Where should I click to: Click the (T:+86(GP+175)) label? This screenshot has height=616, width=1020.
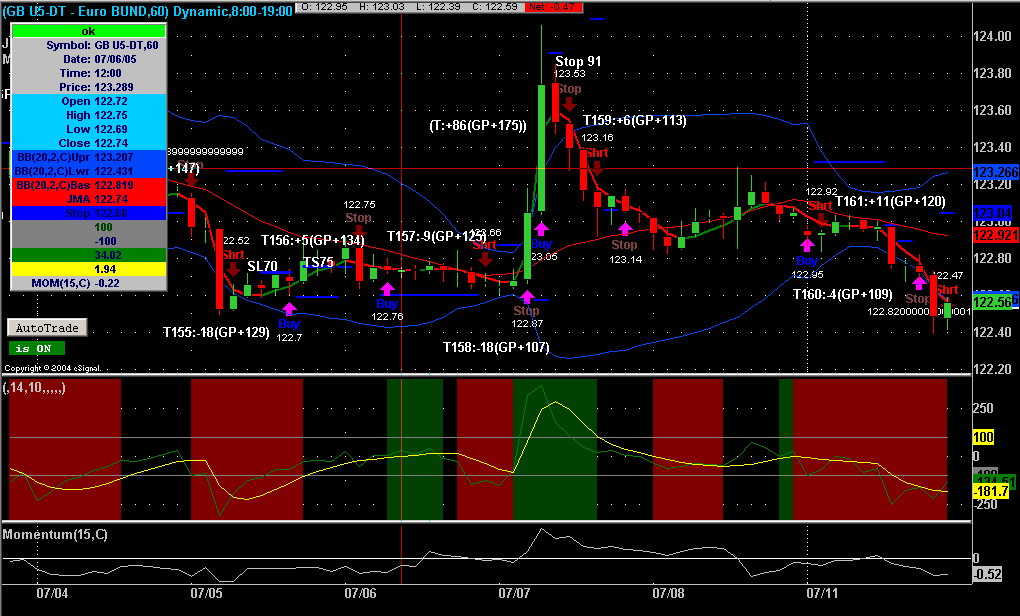tap(477, 126)
